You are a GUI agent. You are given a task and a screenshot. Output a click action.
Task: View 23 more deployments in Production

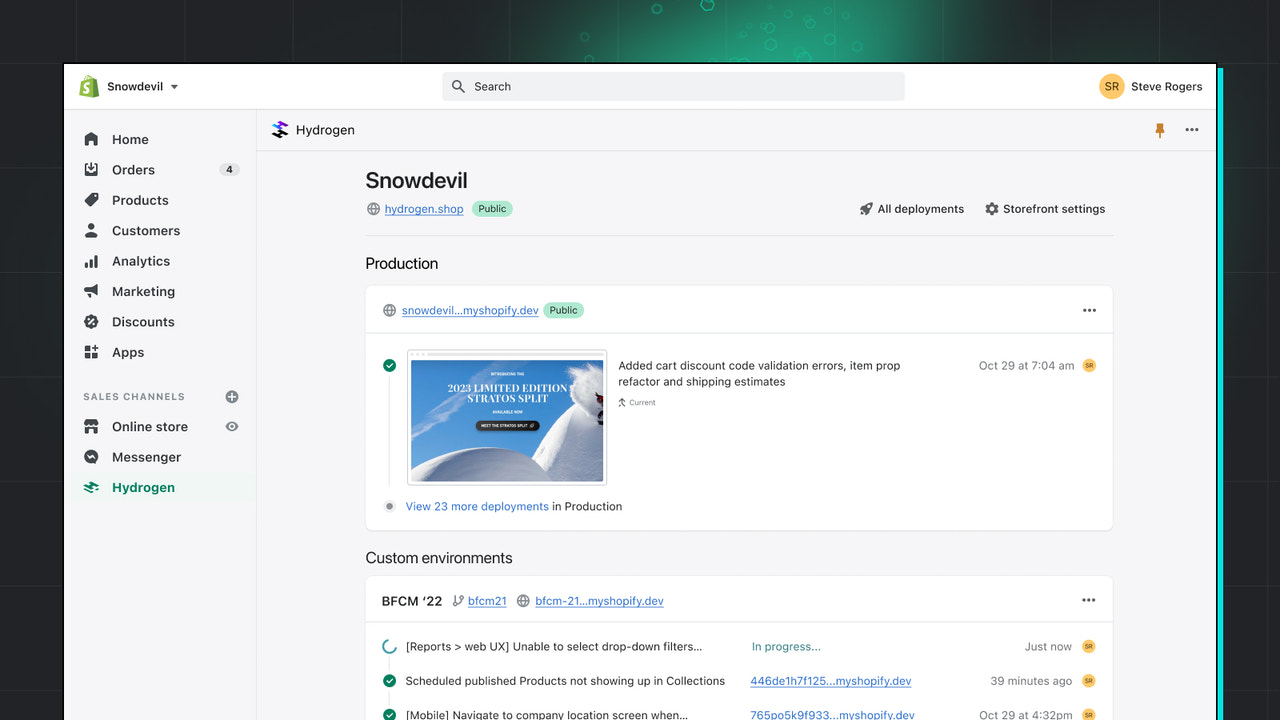[x=477, y=506]
